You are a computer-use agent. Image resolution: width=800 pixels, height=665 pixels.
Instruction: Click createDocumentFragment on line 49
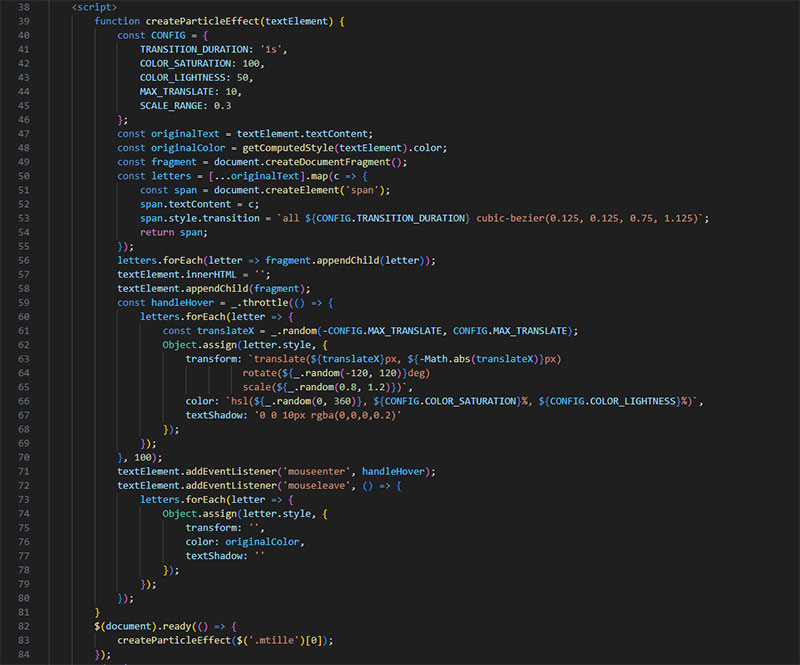click(326, 162)
